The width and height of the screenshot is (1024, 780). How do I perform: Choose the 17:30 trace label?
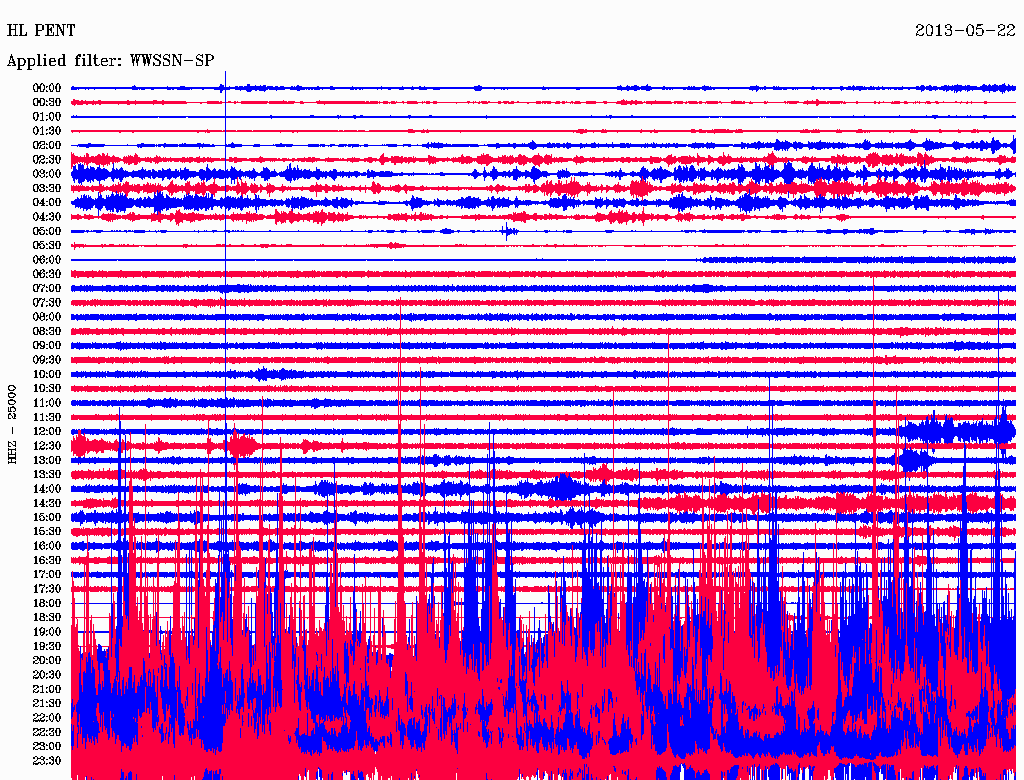click(47, 589)
